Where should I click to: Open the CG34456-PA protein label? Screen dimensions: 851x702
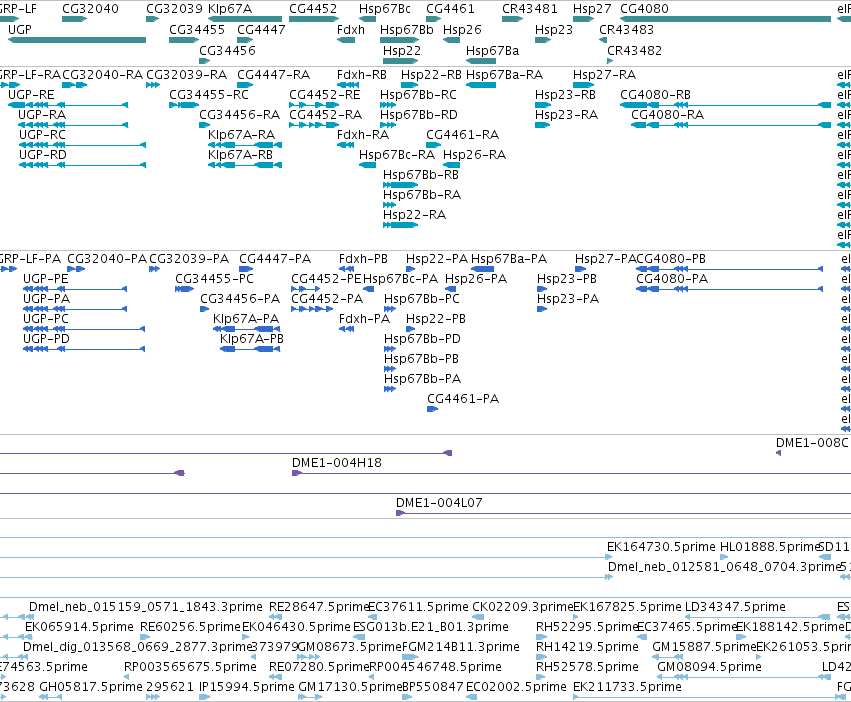pos(240,299)
